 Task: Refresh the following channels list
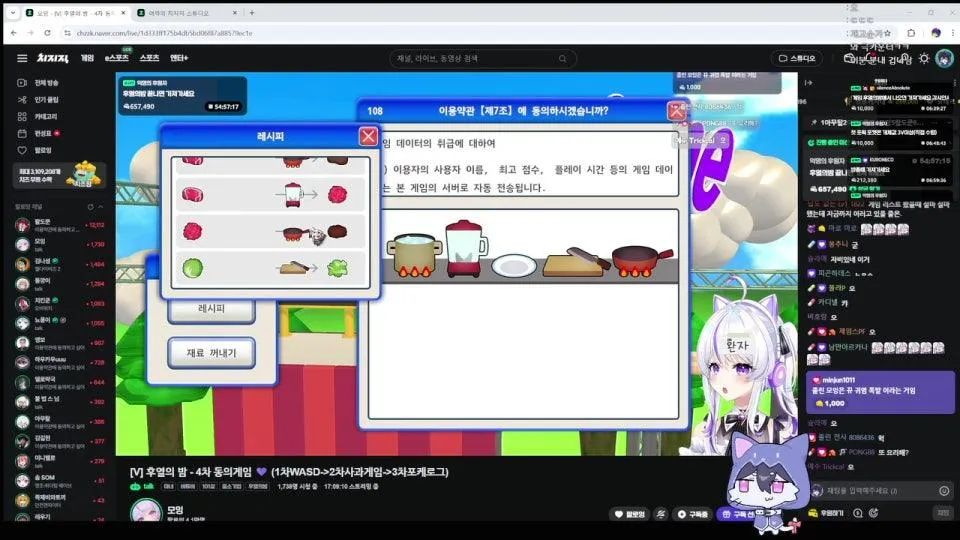91,207
